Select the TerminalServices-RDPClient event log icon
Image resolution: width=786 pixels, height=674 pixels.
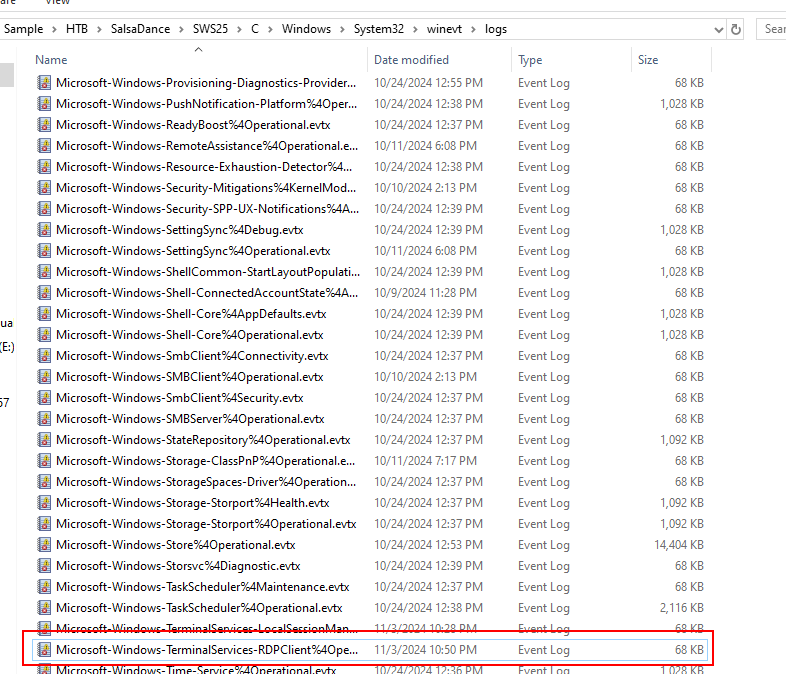point(44,650)
